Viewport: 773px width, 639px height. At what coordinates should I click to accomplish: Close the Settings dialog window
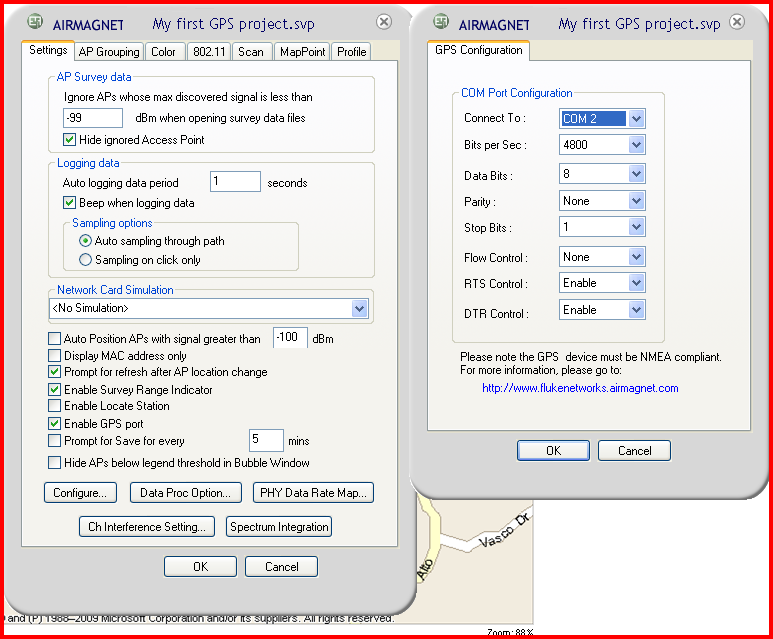(384, 22)
